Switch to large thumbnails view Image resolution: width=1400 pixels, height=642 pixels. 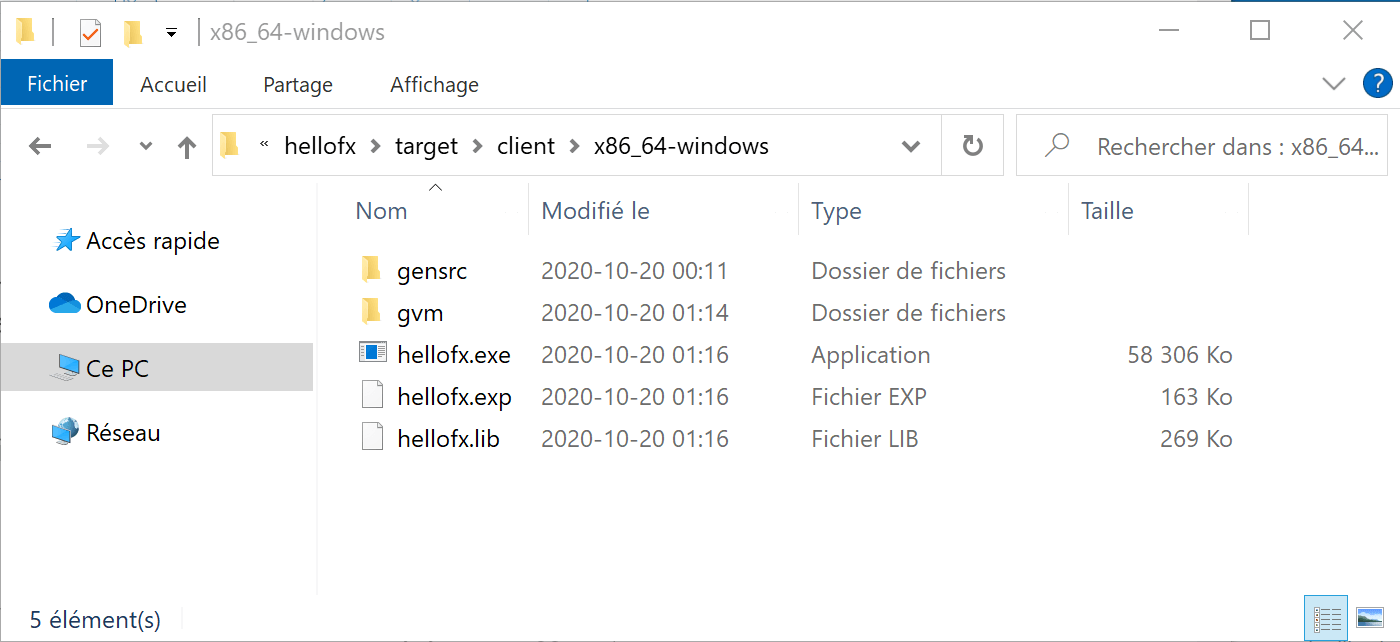pos(1371,617)
